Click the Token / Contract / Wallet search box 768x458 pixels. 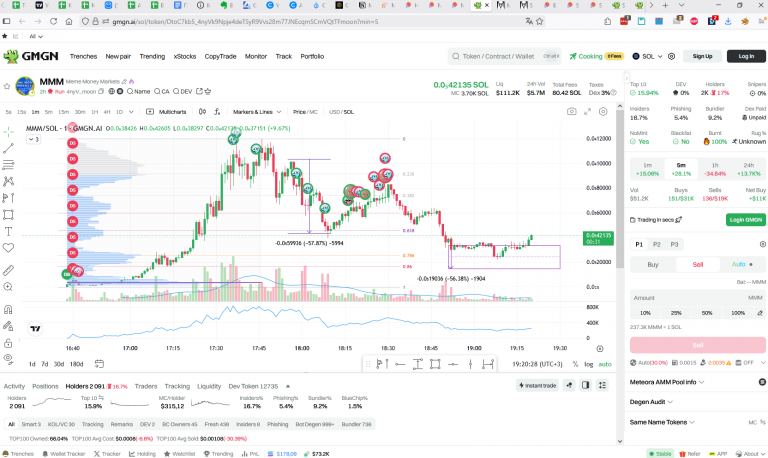coord(504,56)
